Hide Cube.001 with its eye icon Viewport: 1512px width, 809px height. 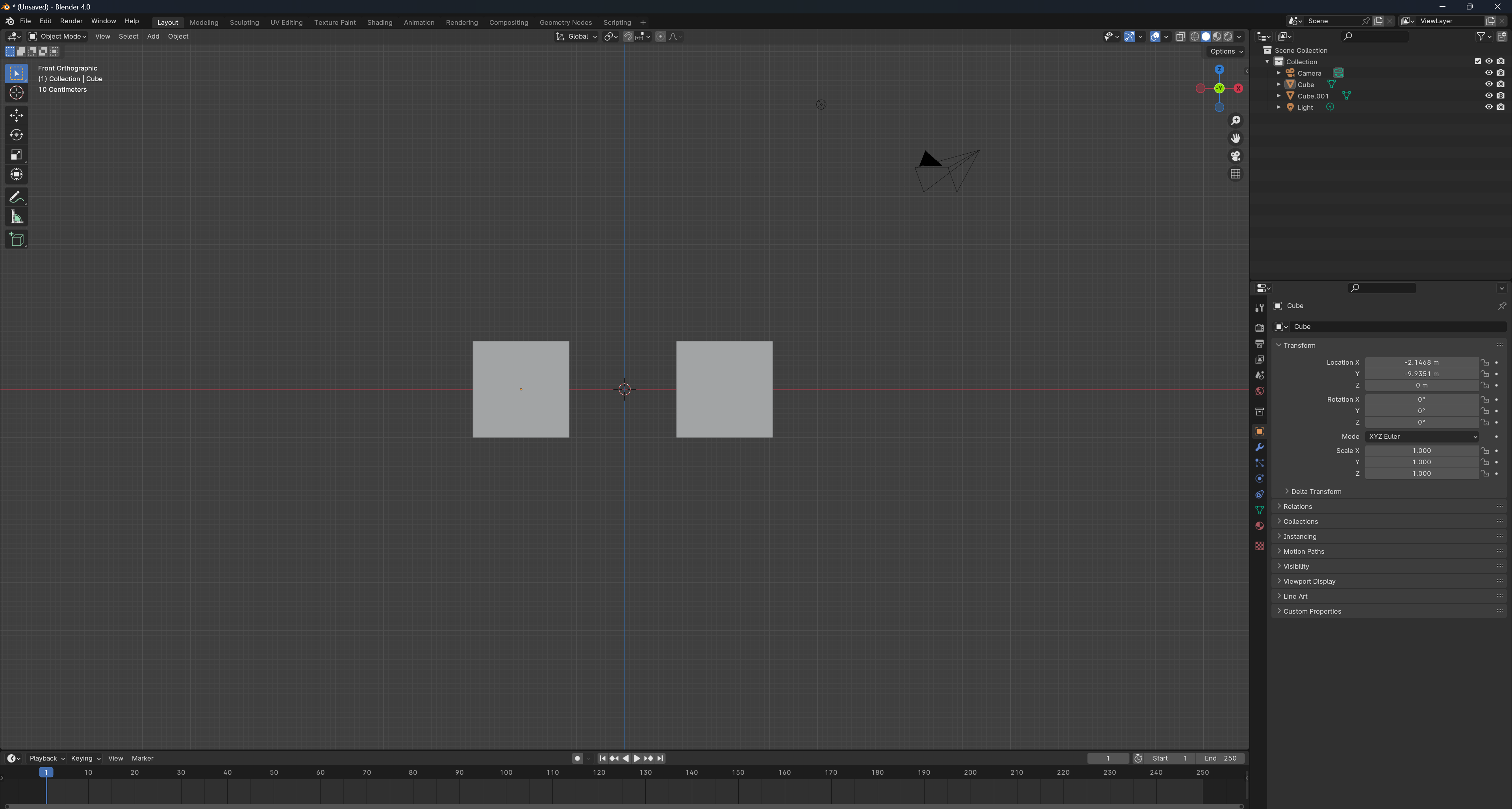[1488, 96]
